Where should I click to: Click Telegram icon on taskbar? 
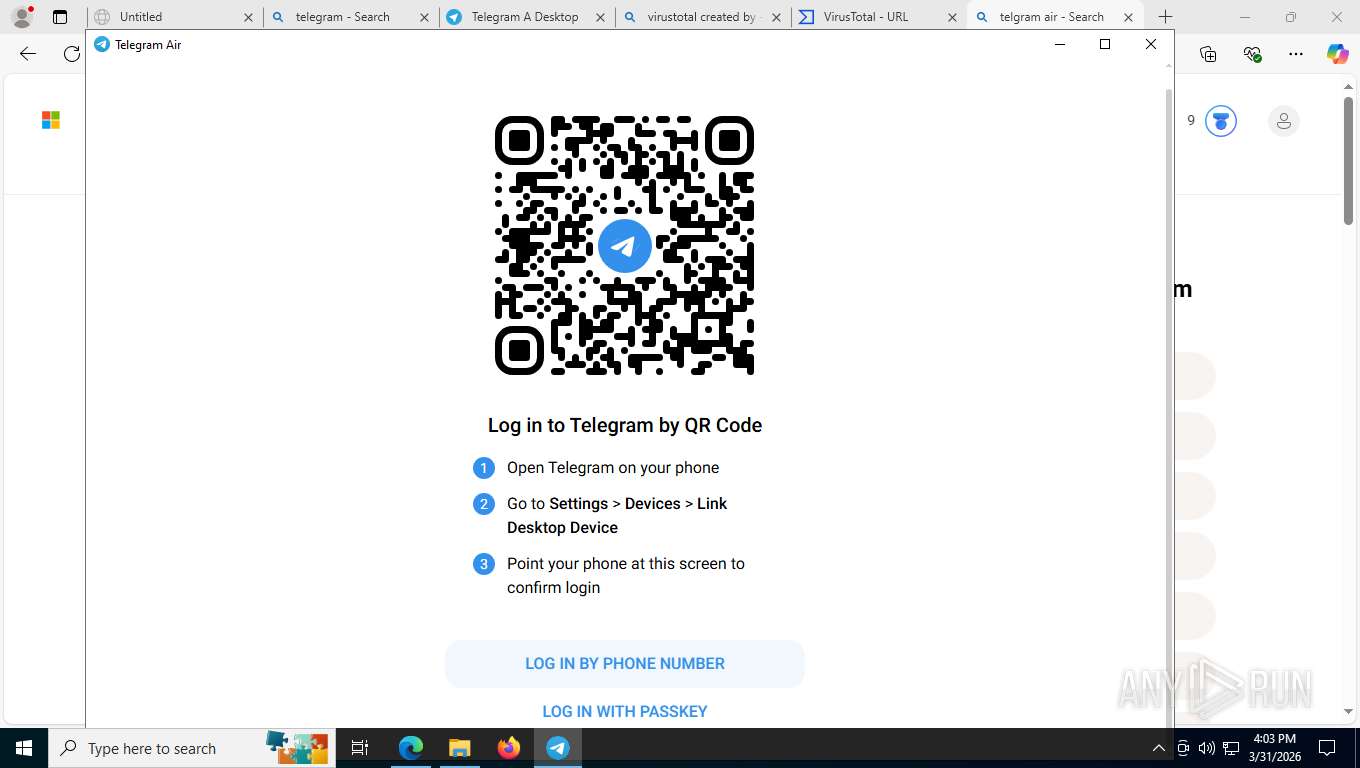pos(558,748)
